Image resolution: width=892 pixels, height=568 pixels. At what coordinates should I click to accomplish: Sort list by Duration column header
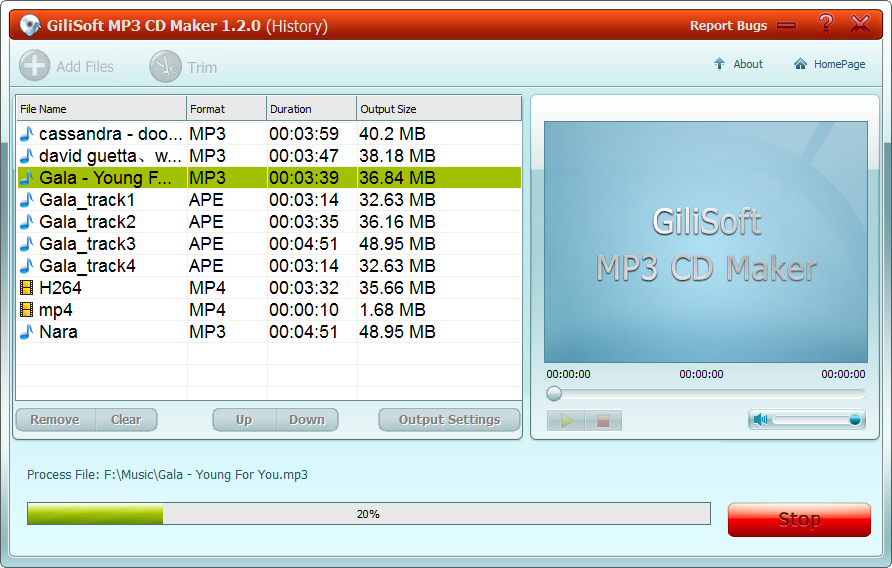click(311, 109)
